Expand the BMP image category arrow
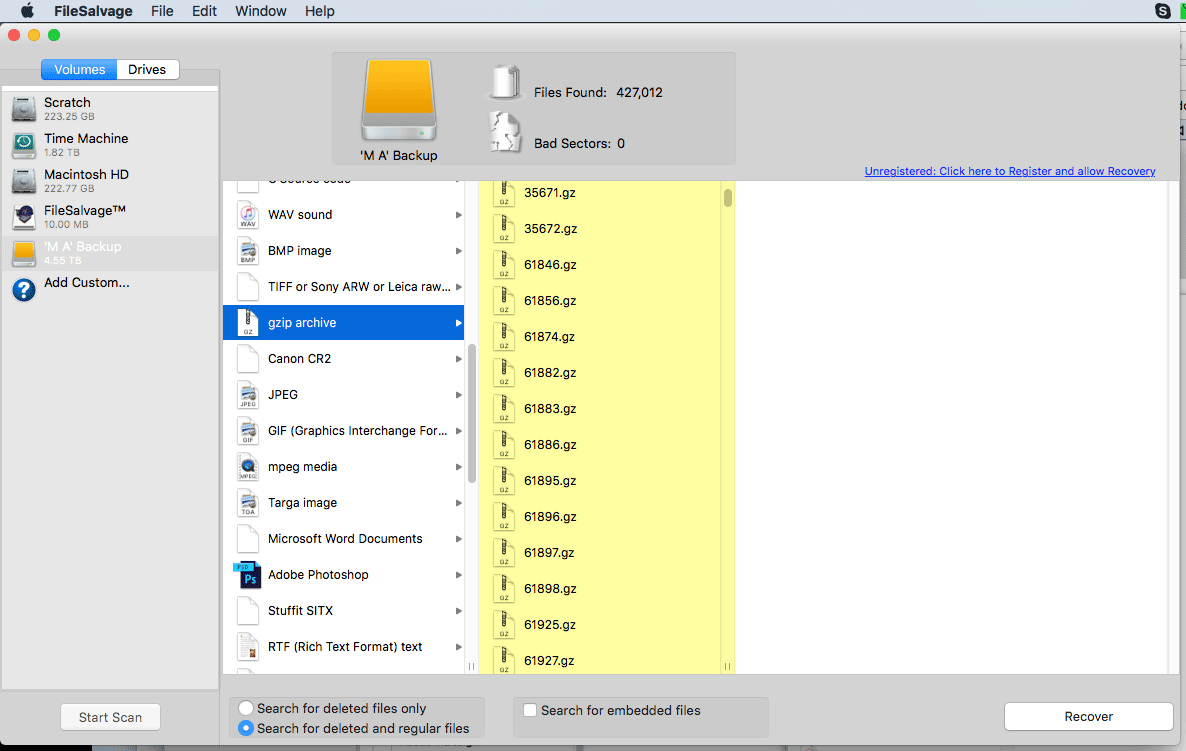This screenshot has height=751, width=1186. (458, 251)
